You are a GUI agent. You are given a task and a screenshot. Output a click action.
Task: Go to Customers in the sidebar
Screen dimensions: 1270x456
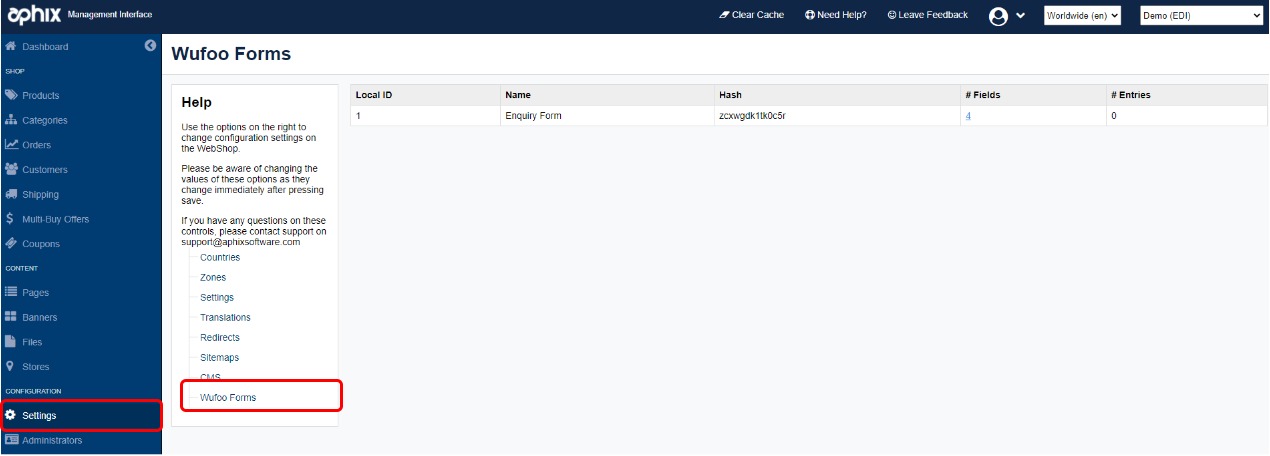(x=45, y=170)
